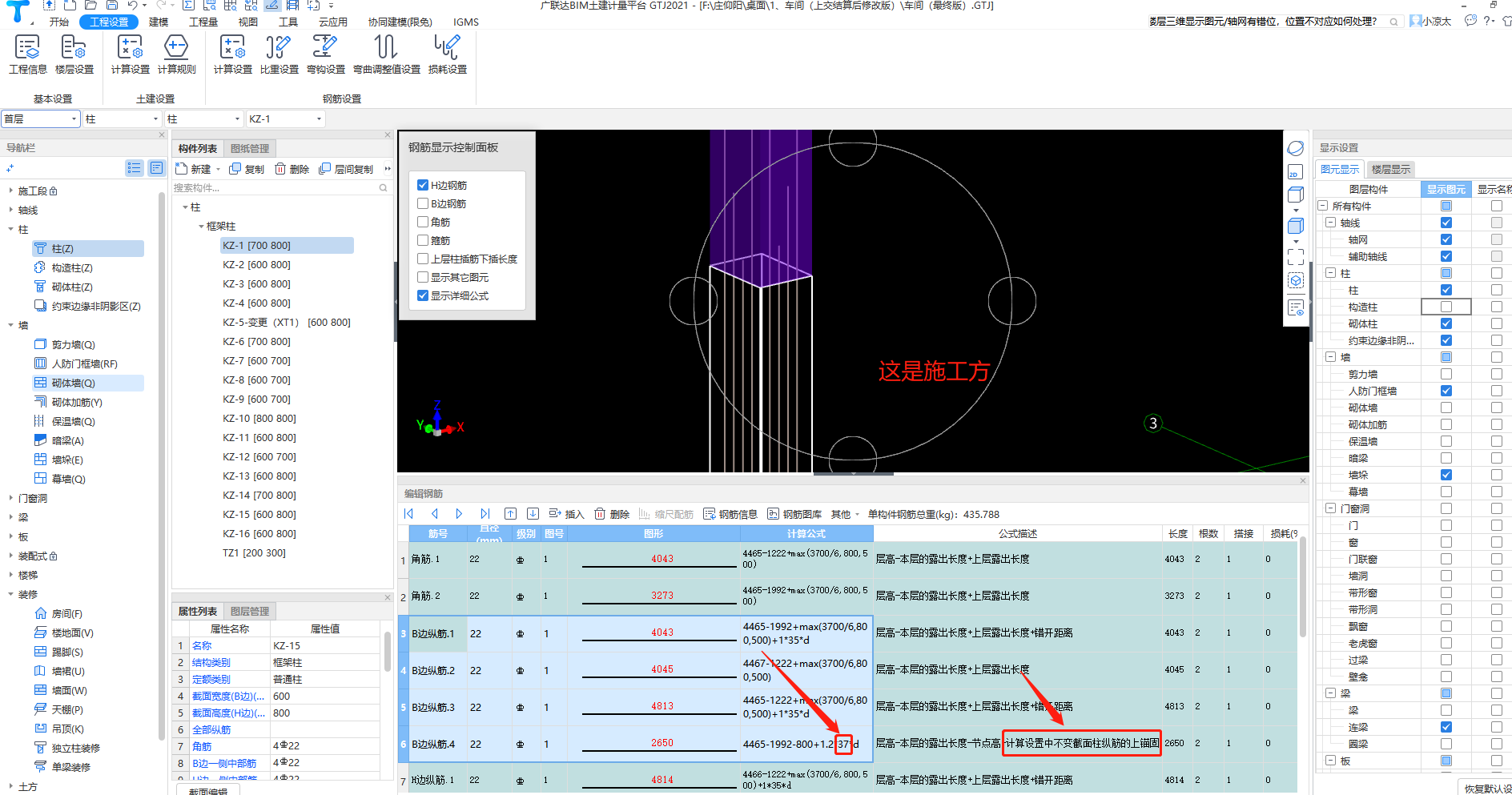Go to next rebar record arrow
This screenshot has height=795, width=1512.
[459, 514]
